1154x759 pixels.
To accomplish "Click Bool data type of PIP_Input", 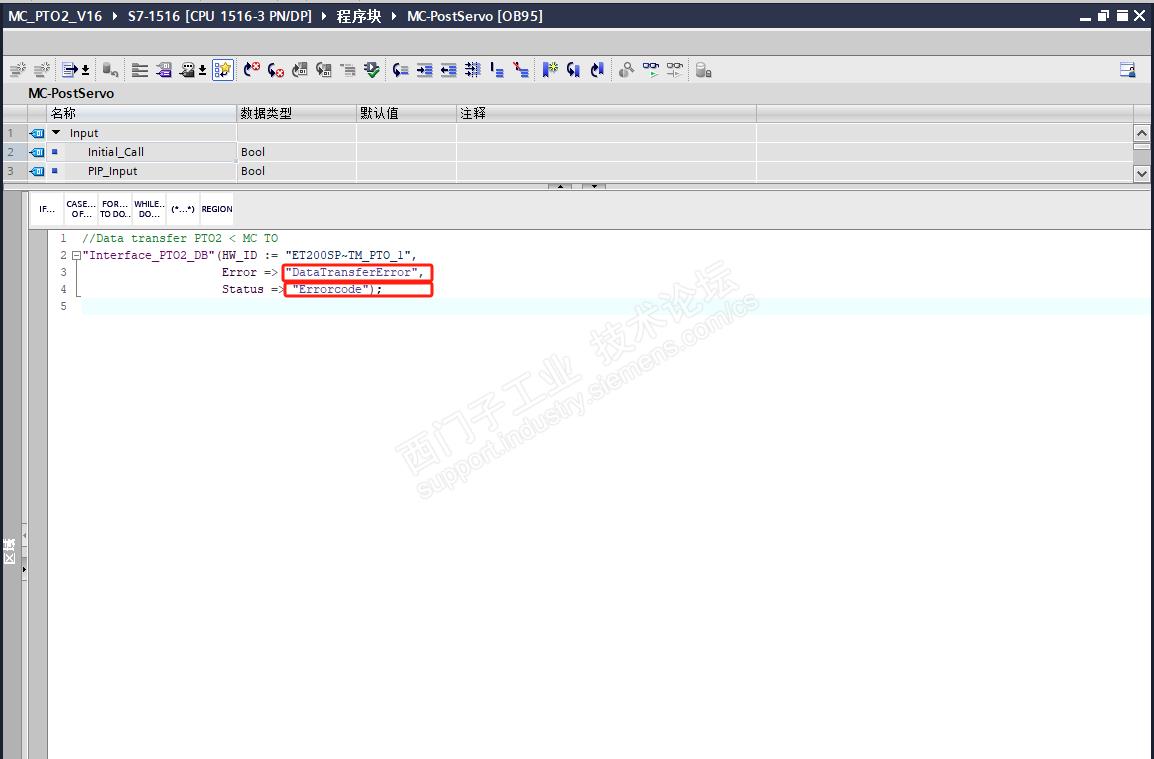I will point(253,171).
